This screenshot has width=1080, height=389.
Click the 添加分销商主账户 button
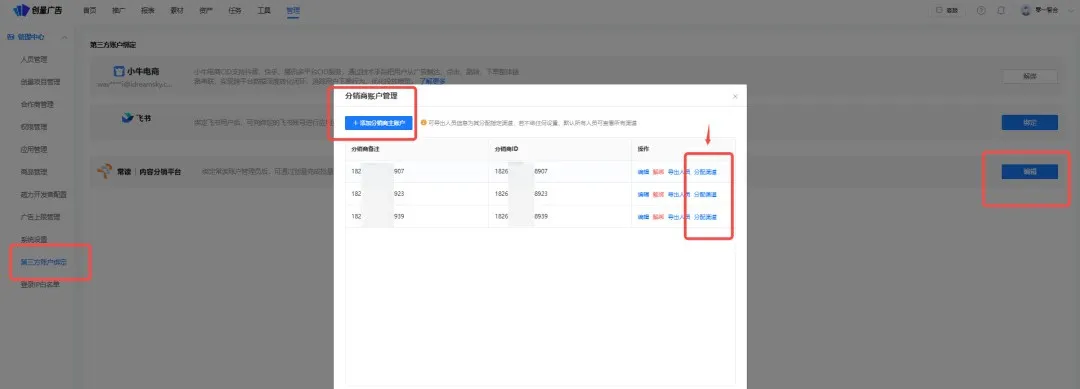point(379,123)
